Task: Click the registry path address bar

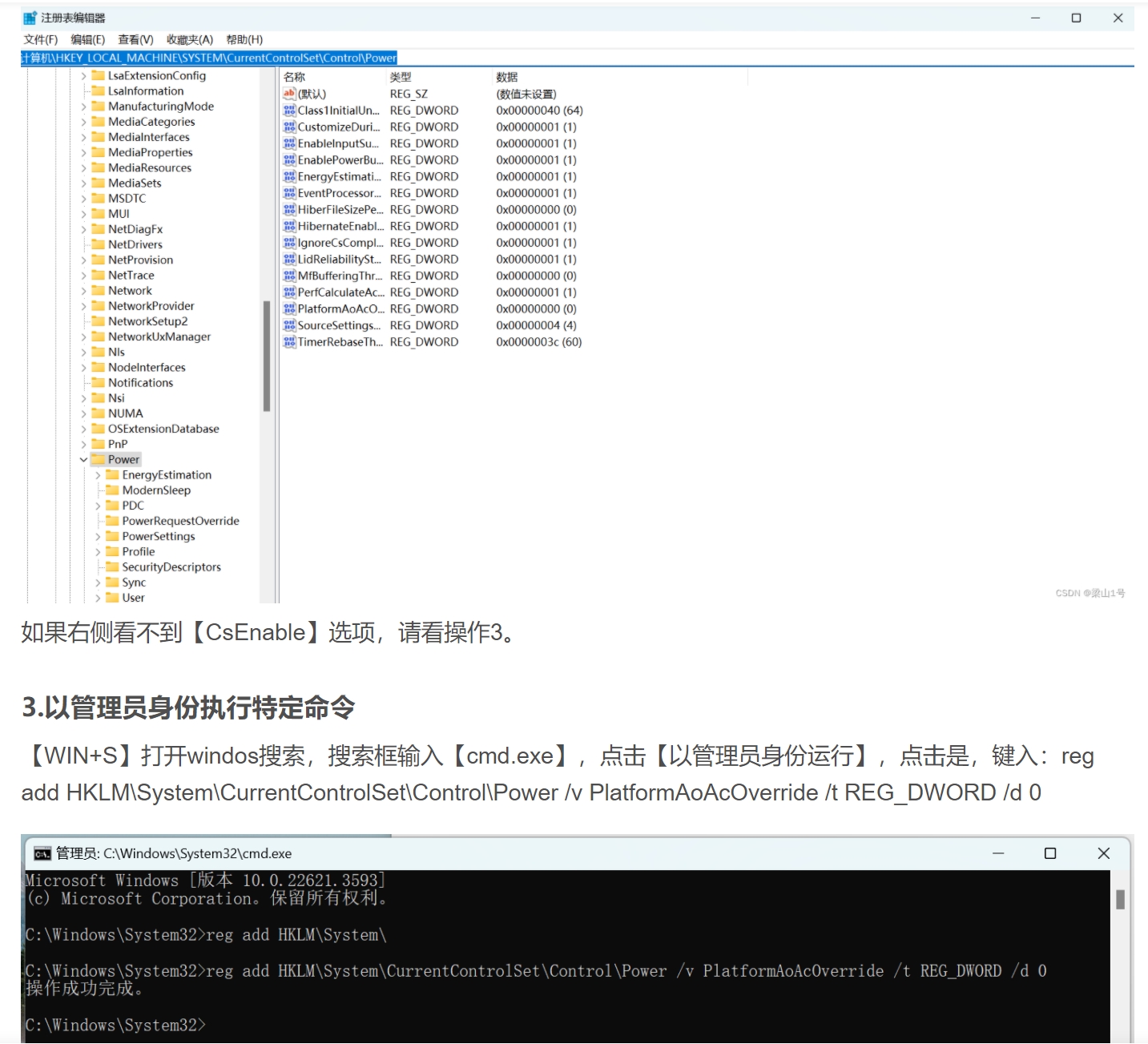Action: (577, 58)
